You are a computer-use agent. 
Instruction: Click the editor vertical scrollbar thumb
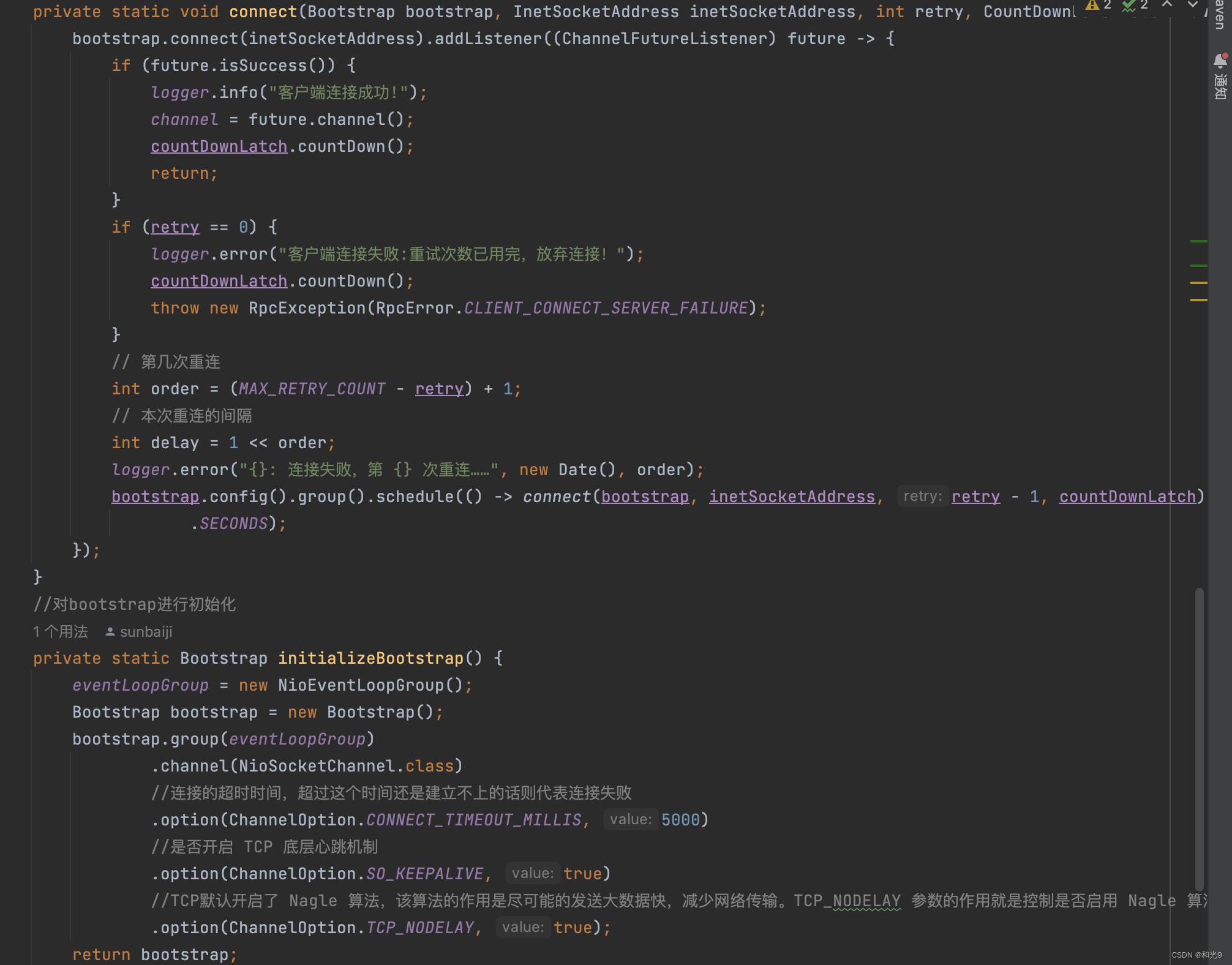pyautogui.click(x=1199, y=739)
